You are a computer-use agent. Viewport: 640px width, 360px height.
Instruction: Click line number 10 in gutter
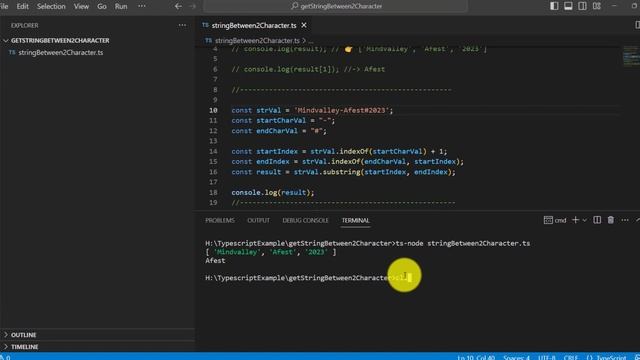(213, 110)
